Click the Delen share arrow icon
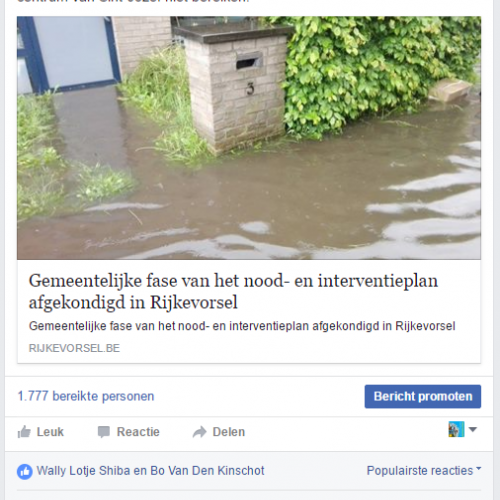500x500 pixels. [x=200, y=432]
